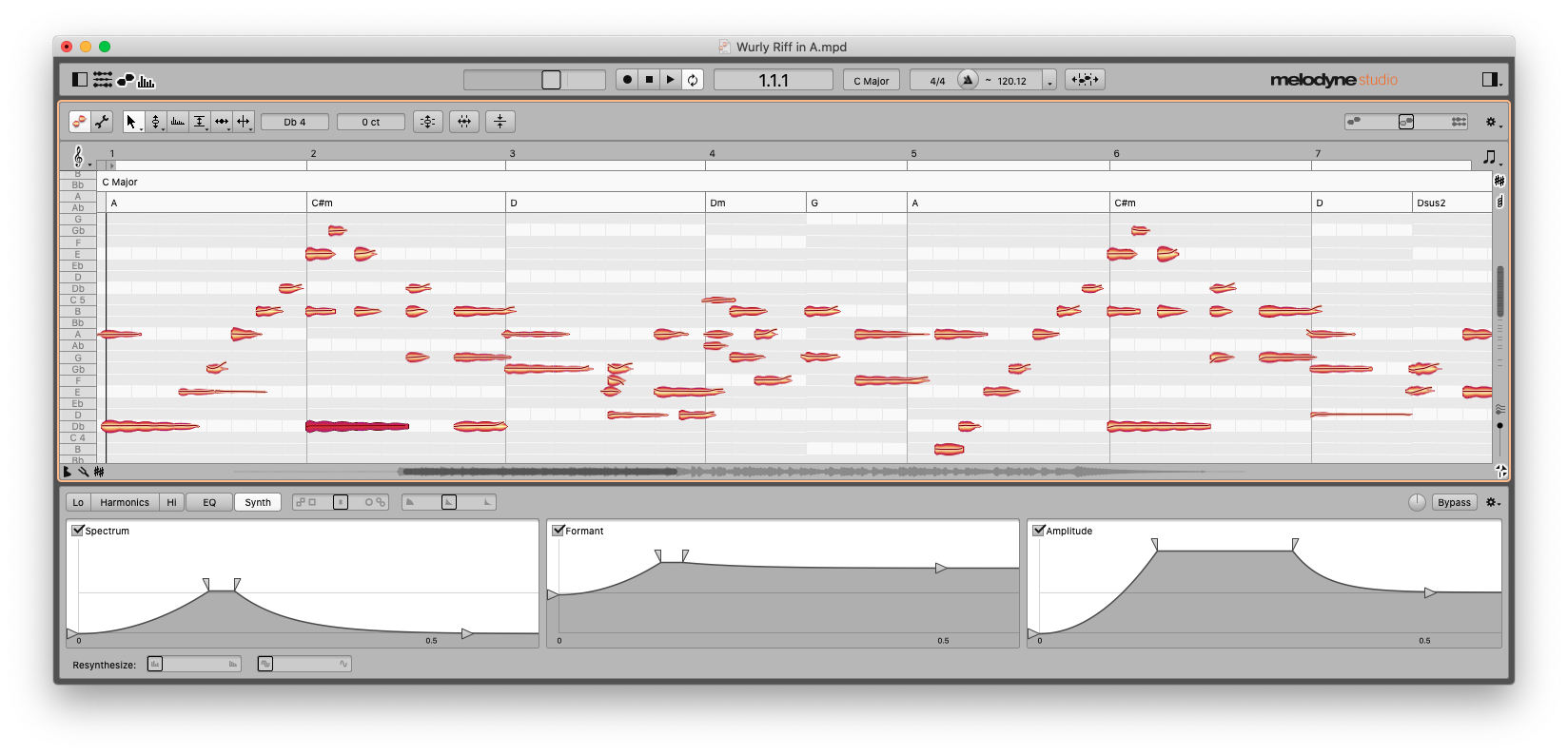Screen dimensions: 1568x755
Task: Uncheck the Spectrum envelope checkbox
Action: coord(78,531)
